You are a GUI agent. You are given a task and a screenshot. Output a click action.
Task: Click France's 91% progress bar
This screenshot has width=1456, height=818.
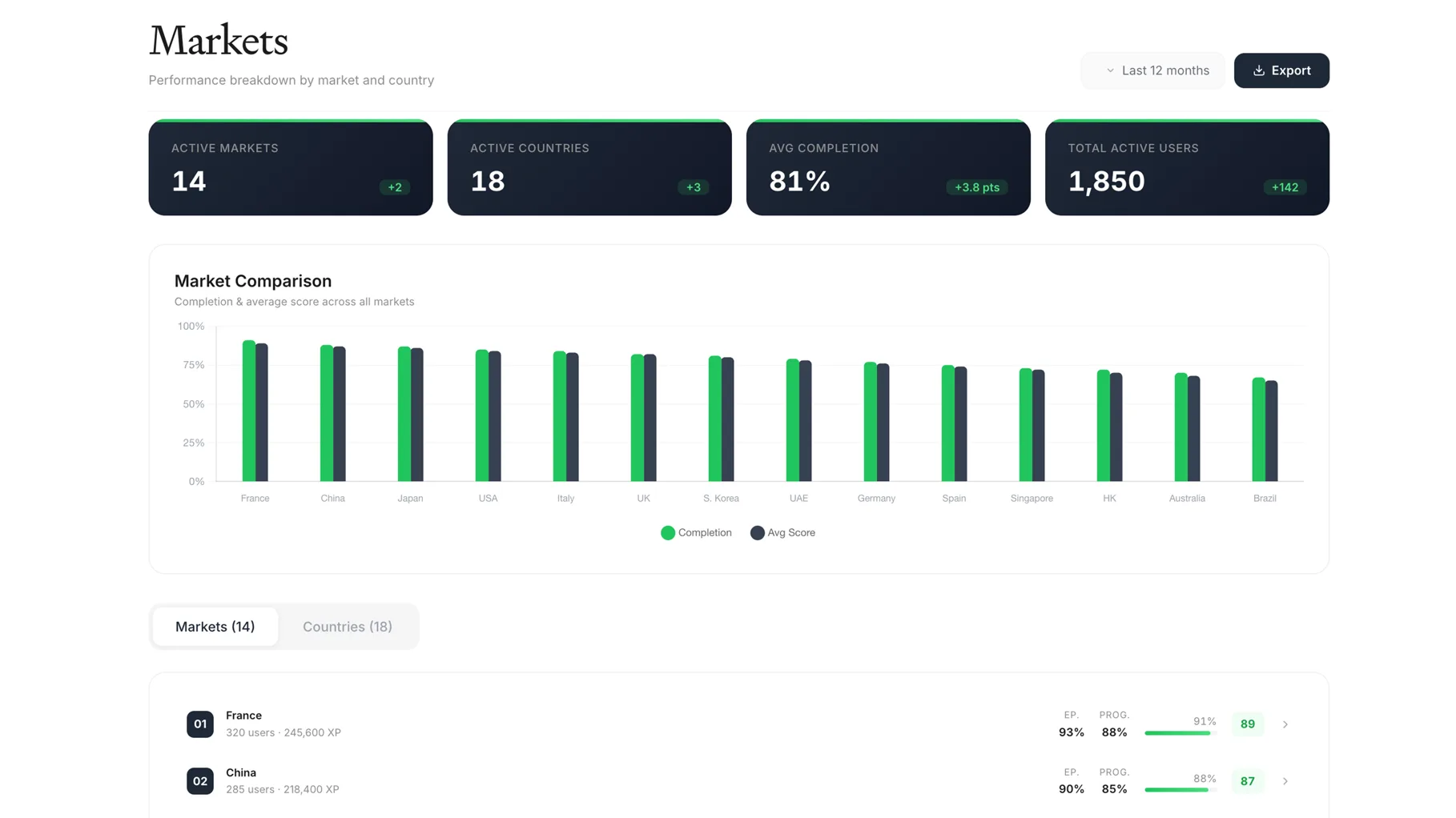pyautogui.click(x=1180, y=732)
